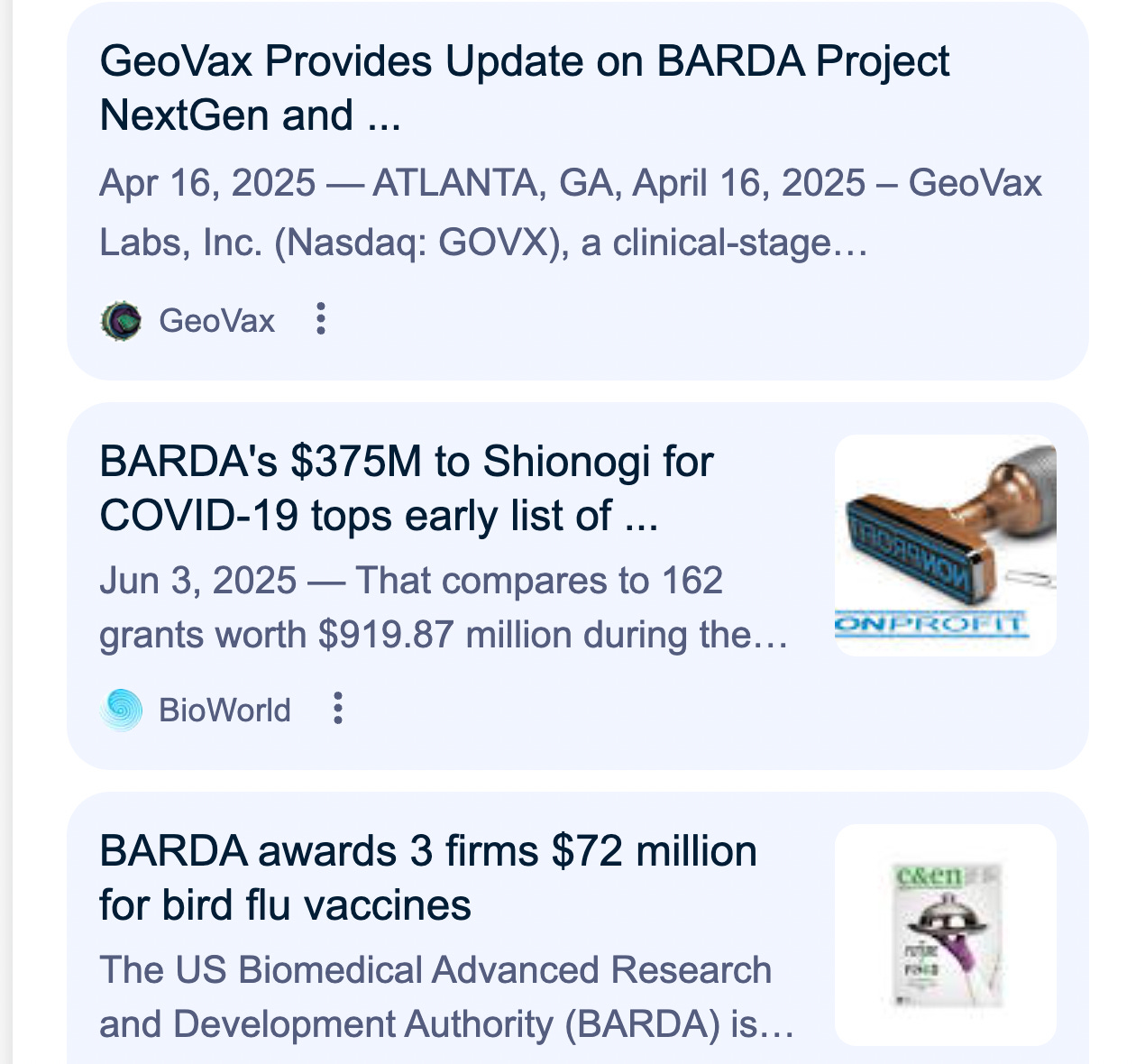The image size is (1145, 1064).
Task: Select the BioWorld result card background
Action: click(577, 586)
